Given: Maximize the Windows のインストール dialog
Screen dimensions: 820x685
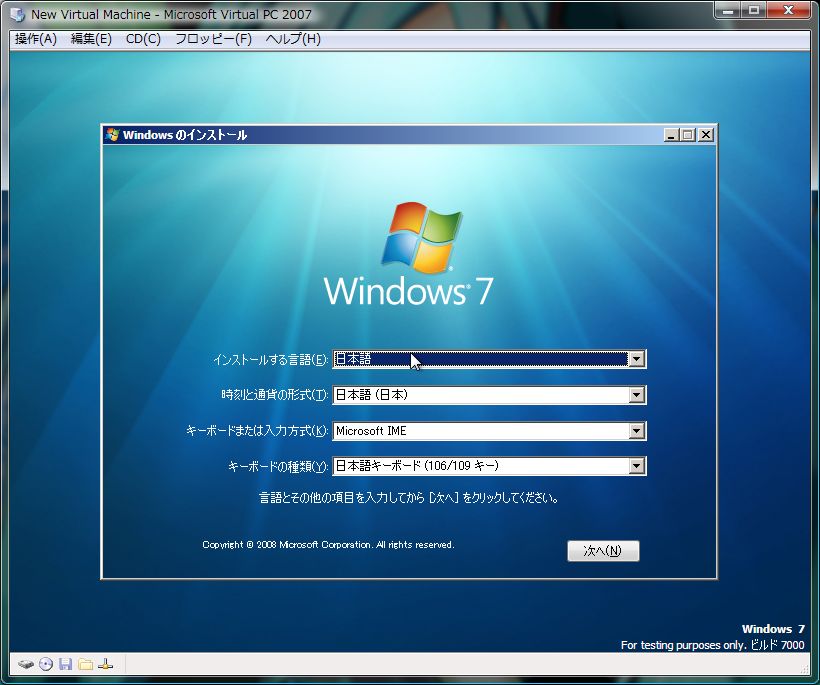Looking at the screenshot, I should point(688,135).
